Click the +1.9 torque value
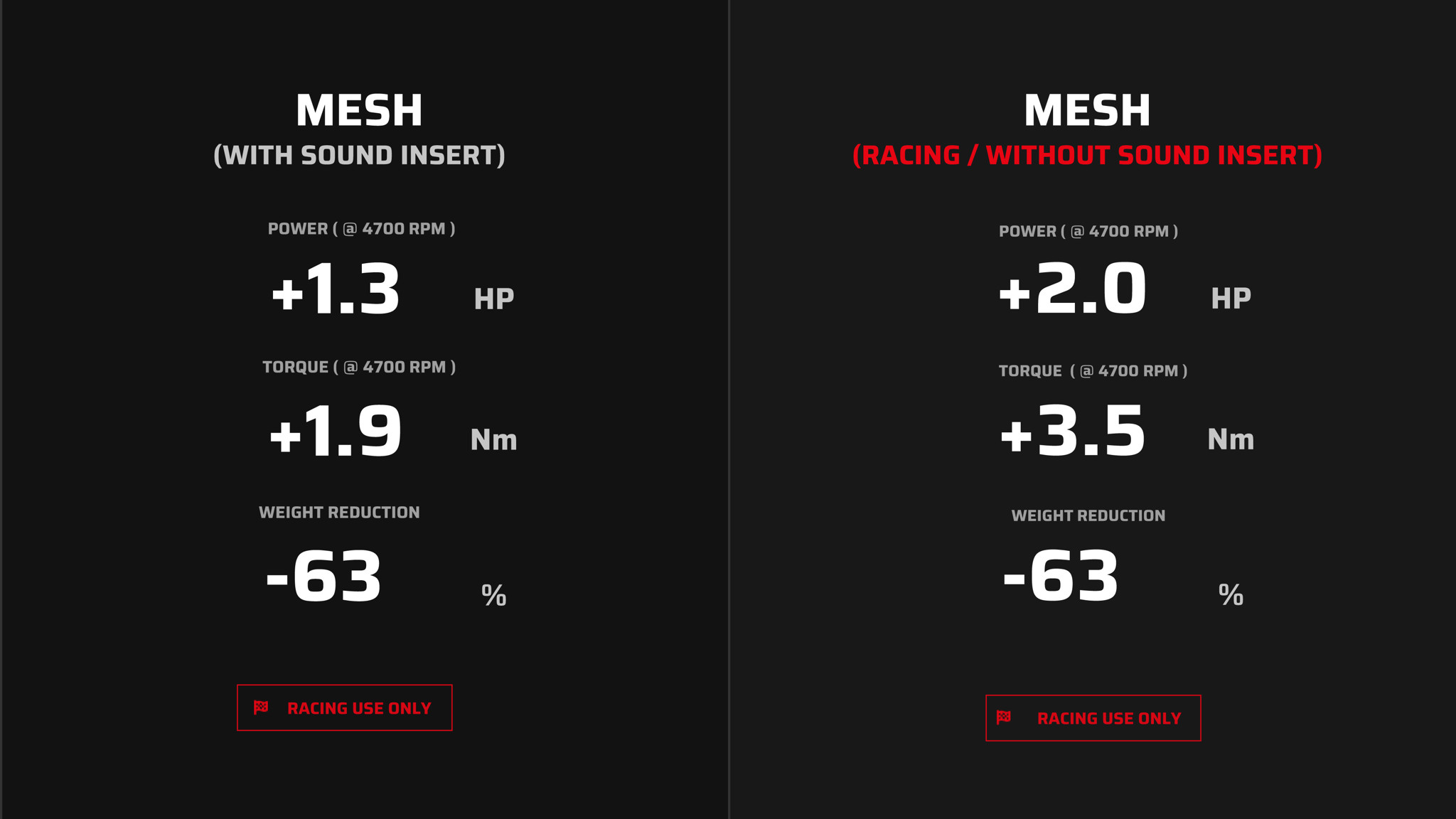 point(336,431)
